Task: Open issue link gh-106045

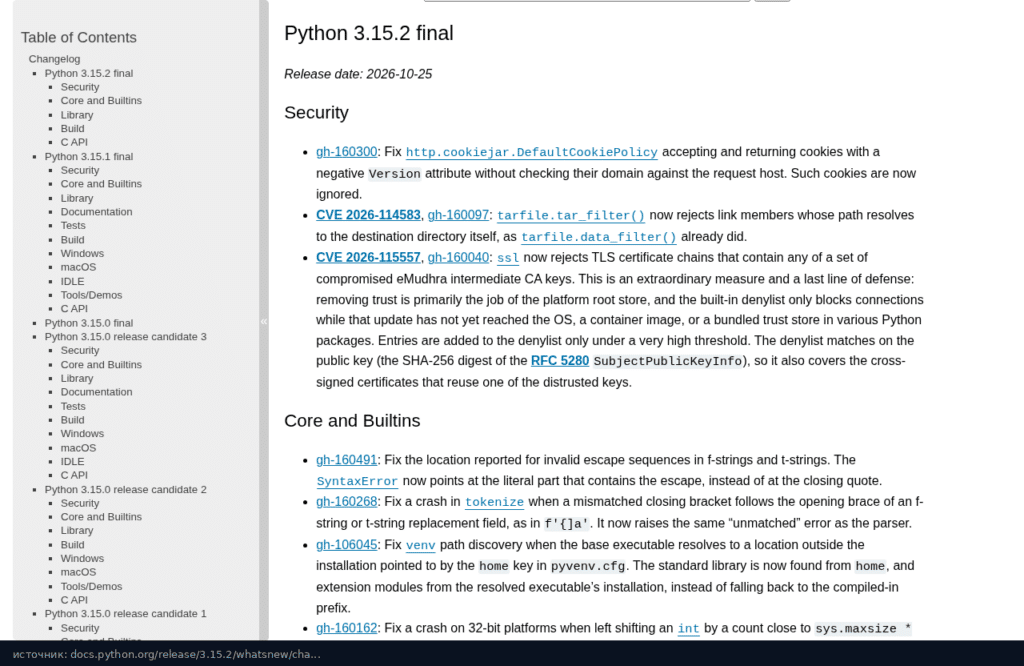Action: (346, 545)
